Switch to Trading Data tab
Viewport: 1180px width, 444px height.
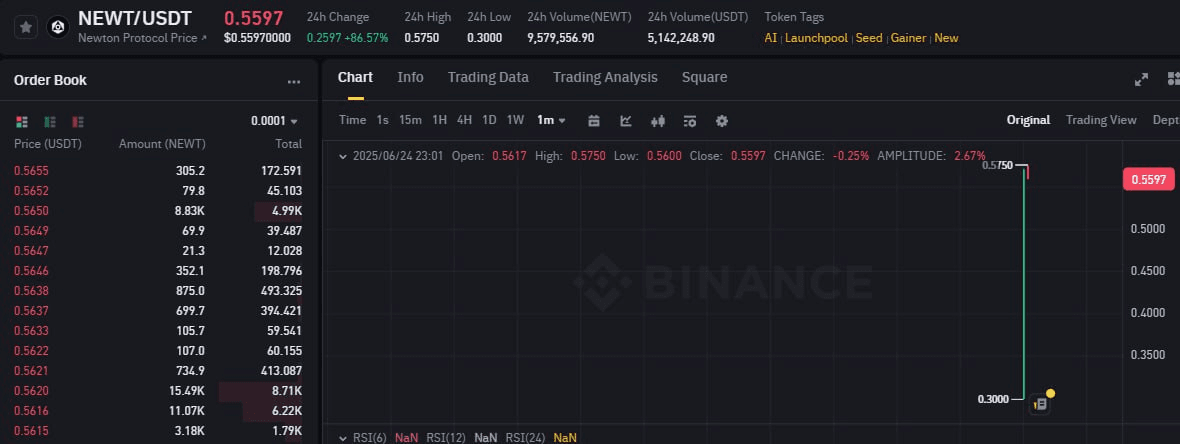[x=488, y=77]
